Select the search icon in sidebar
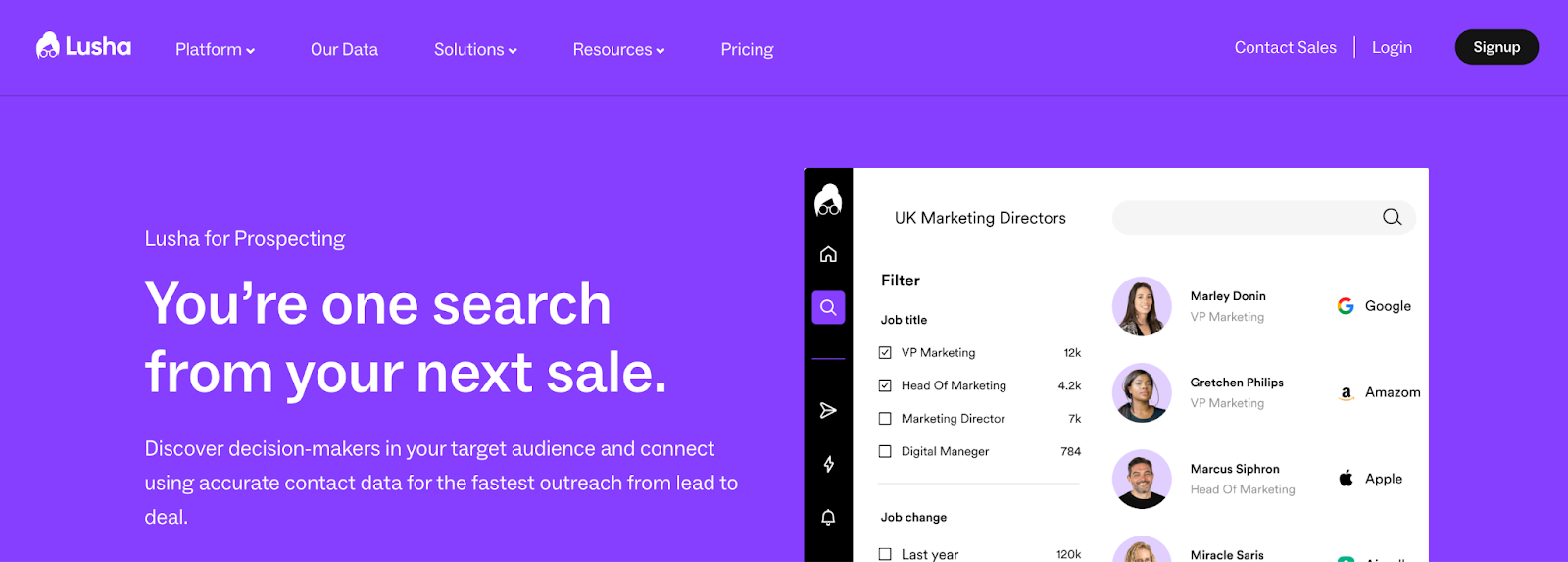The width and height of the screenshot is (1568, 562). coord(828,308)
